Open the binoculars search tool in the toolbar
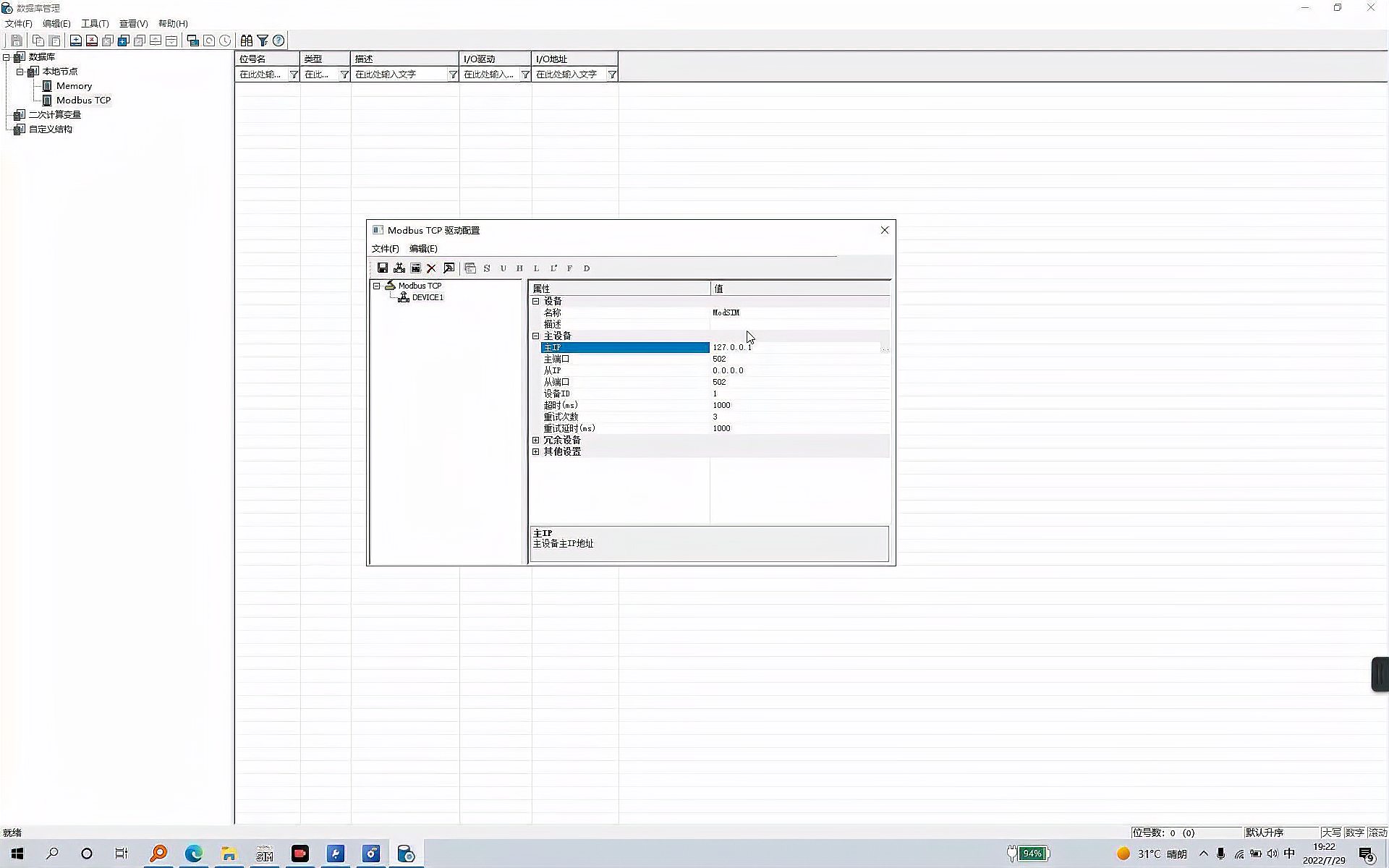The height and width of the screenshot is (868, 1389). point(246,41)
